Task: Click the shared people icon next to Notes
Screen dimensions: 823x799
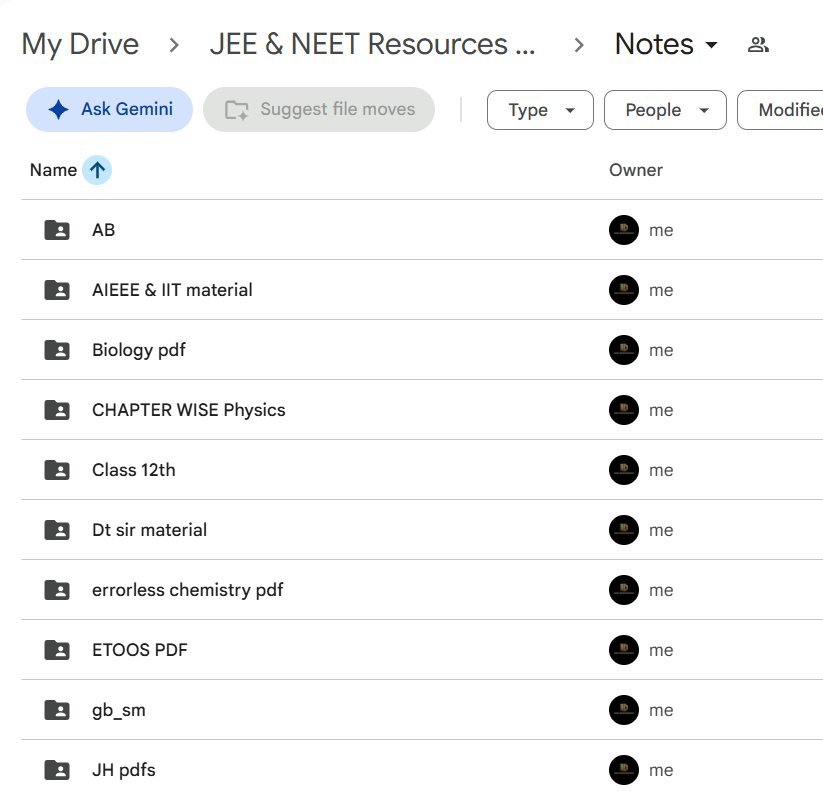Action: click(758, 45)
